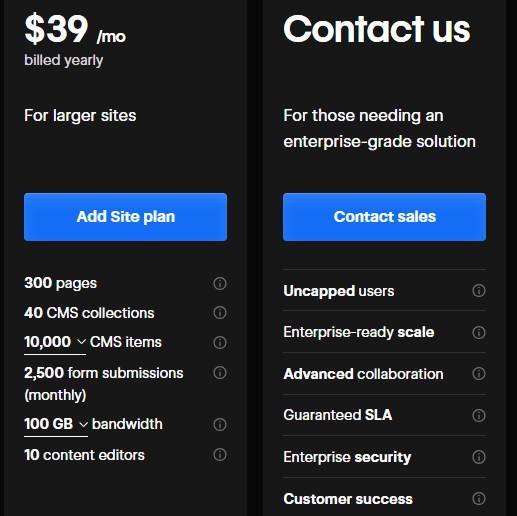Open Enterprise security info icon
Image resolution: width=517 pixels, height=516 pixels.
pos(479,457)
